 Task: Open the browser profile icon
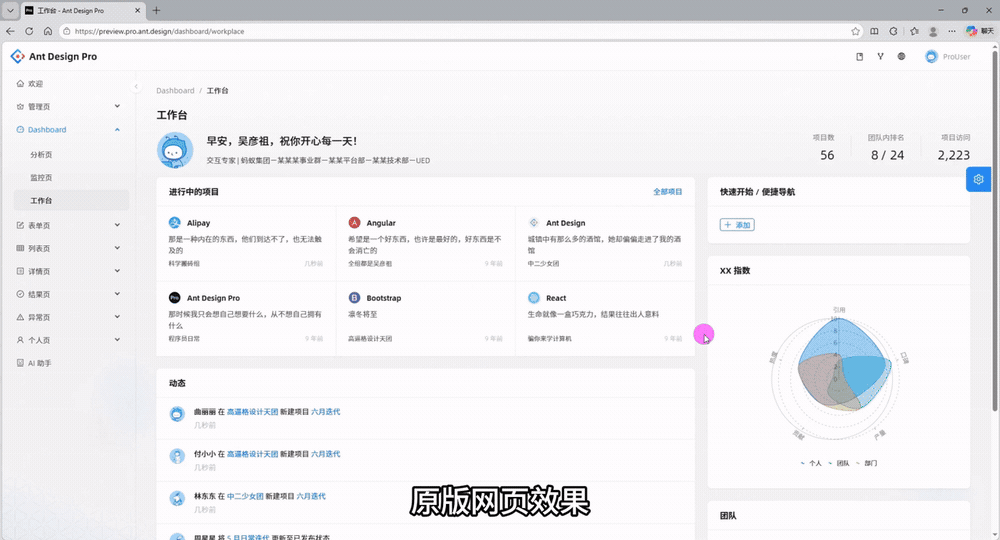pos(933,31)
